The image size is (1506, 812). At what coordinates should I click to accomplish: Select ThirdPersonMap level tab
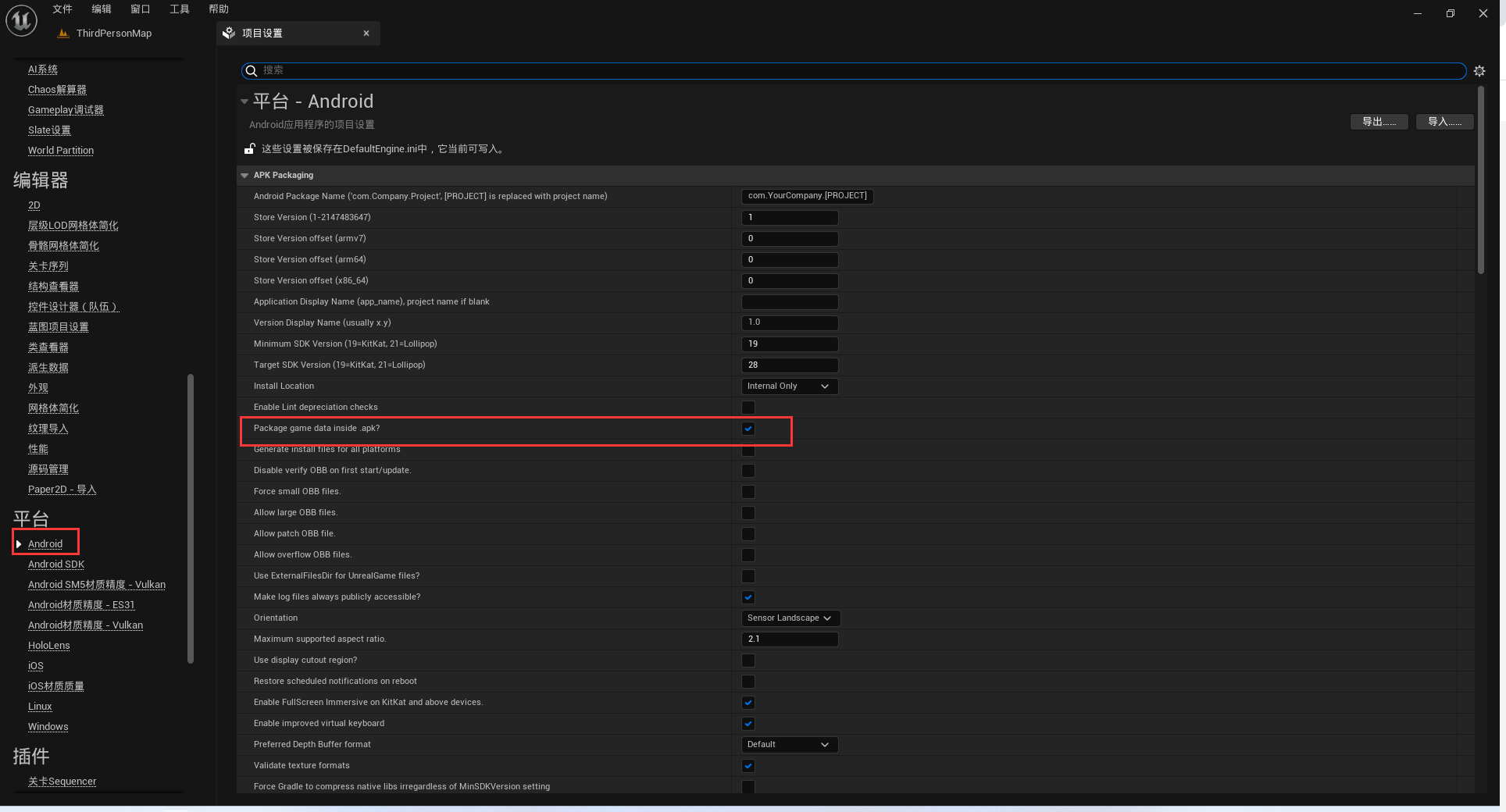105,34
